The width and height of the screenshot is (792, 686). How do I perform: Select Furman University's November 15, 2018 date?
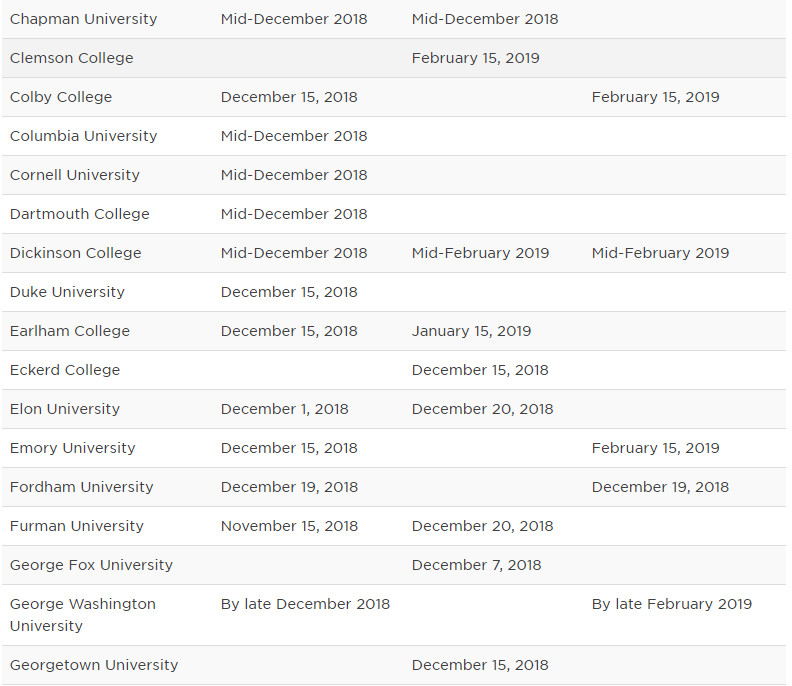point(289,526)
